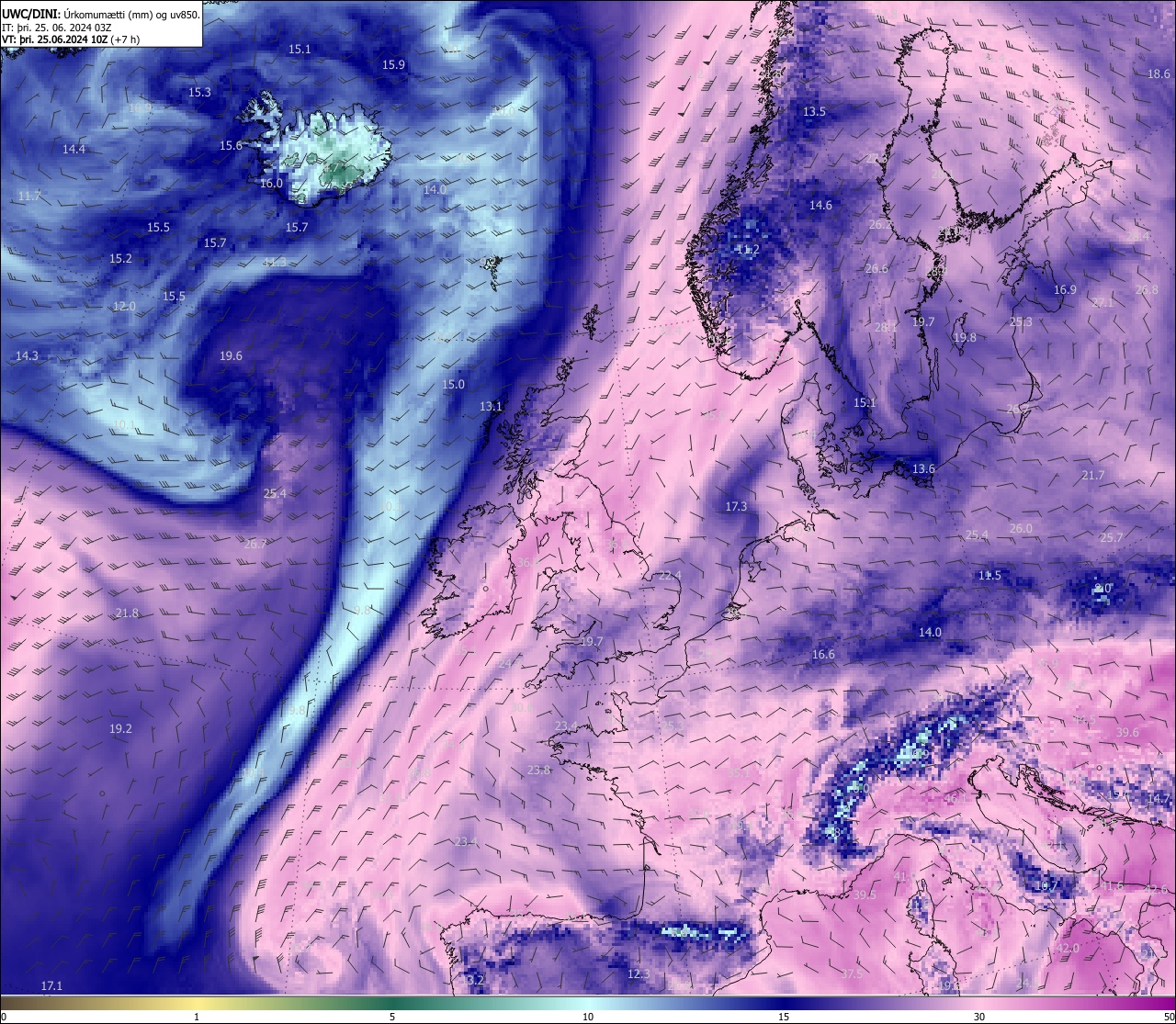Viewport: 1176px width, 1024px height.
Task: Click the 15.6 value west of Iceland
Action: (x=231, y=145)
